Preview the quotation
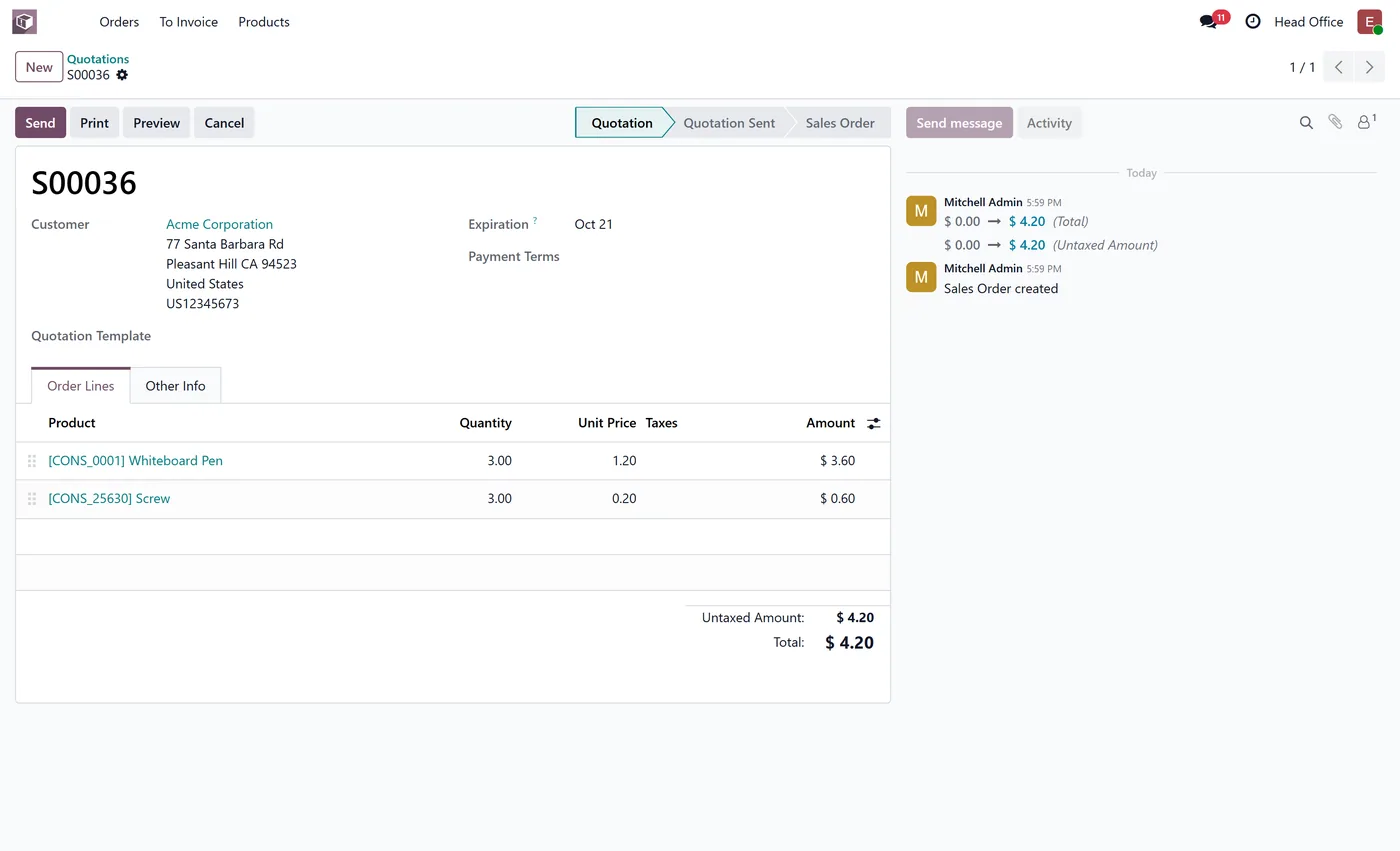1400x851 pixels. click(x=157, y=122)
